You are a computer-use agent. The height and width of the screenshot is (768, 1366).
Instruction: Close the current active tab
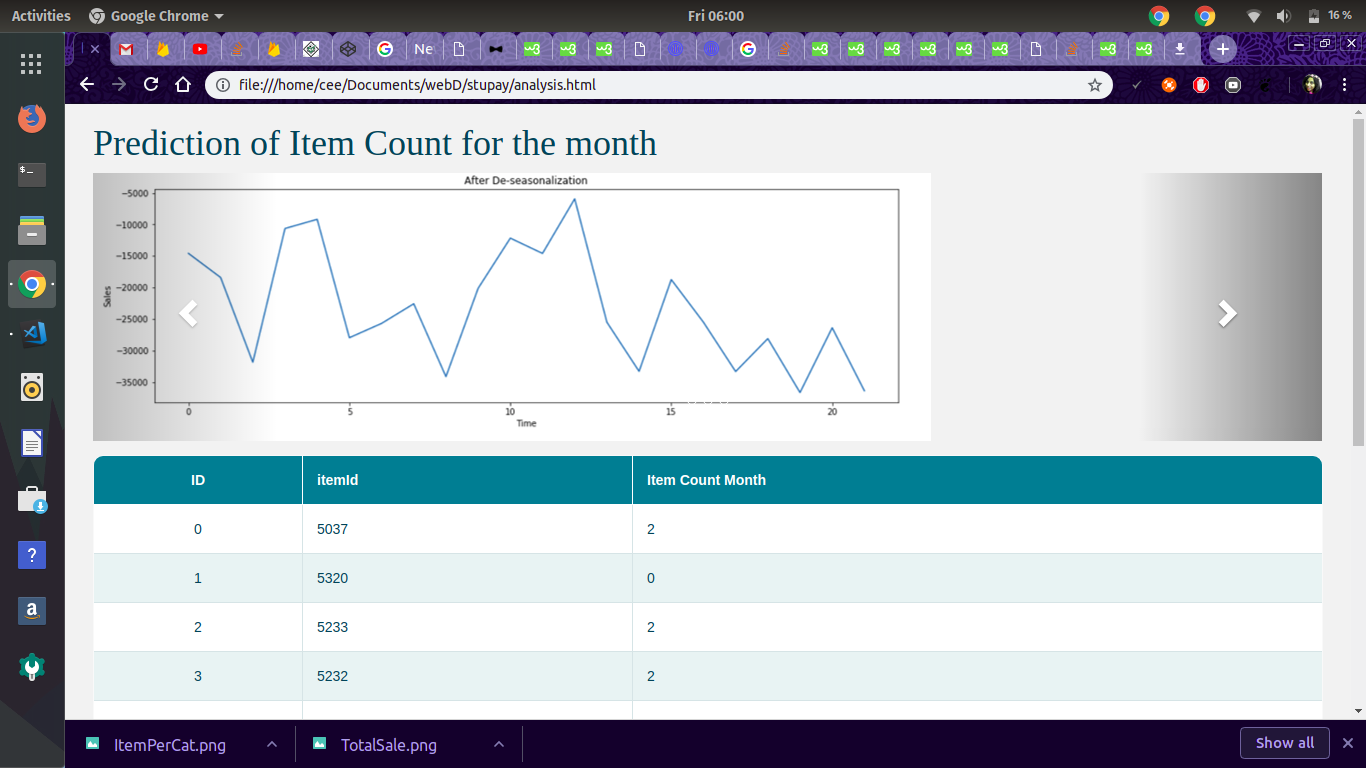pyautogui.click(x=96, y=49)
